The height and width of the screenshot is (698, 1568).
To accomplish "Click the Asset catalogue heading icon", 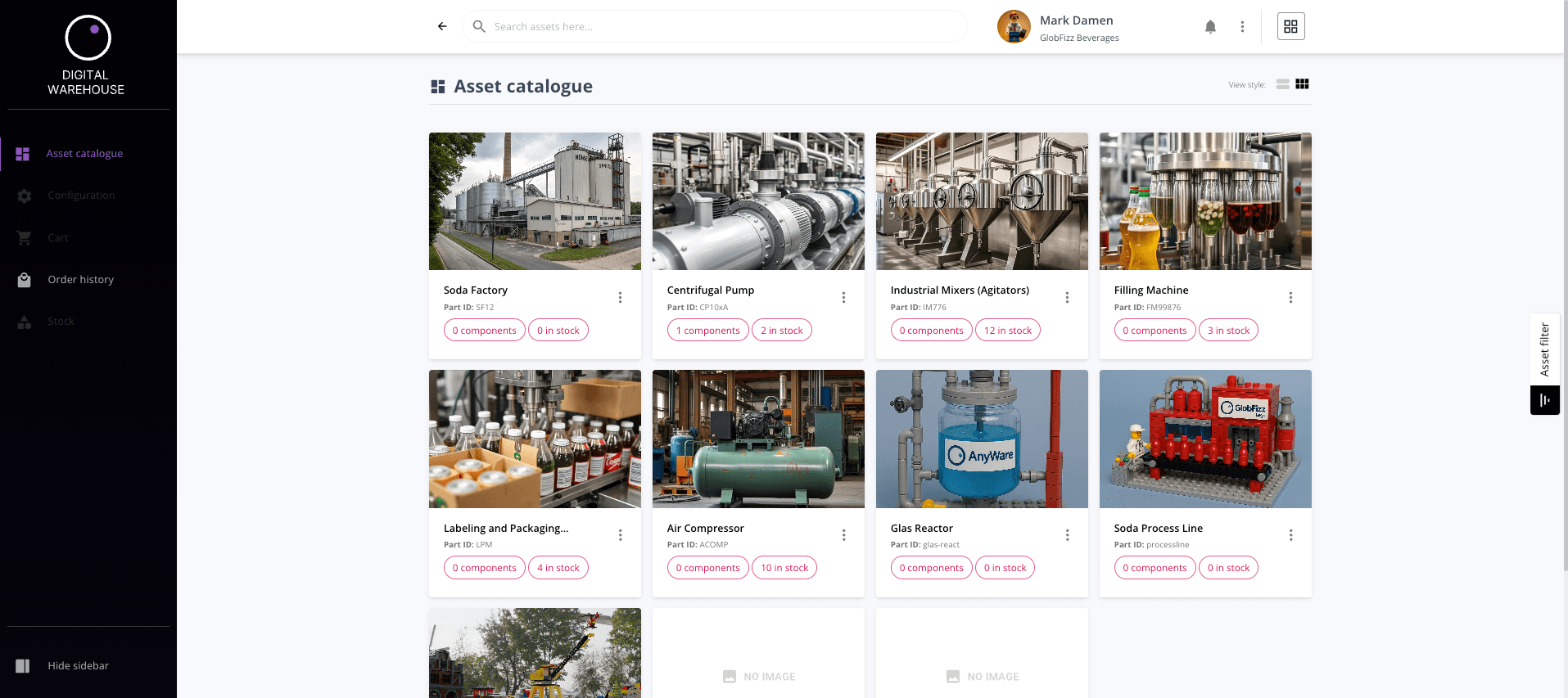I will [x=438, y=87].
